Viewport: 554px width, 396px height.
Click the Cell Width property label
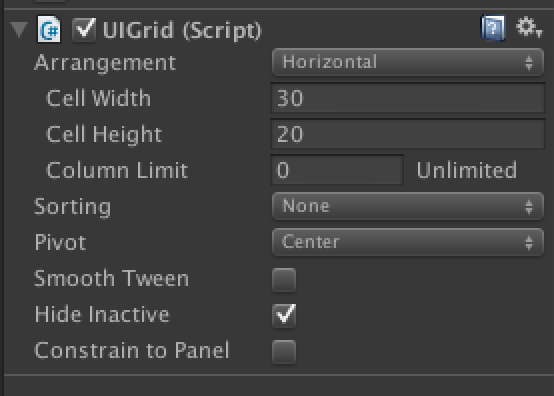point(99,98)
